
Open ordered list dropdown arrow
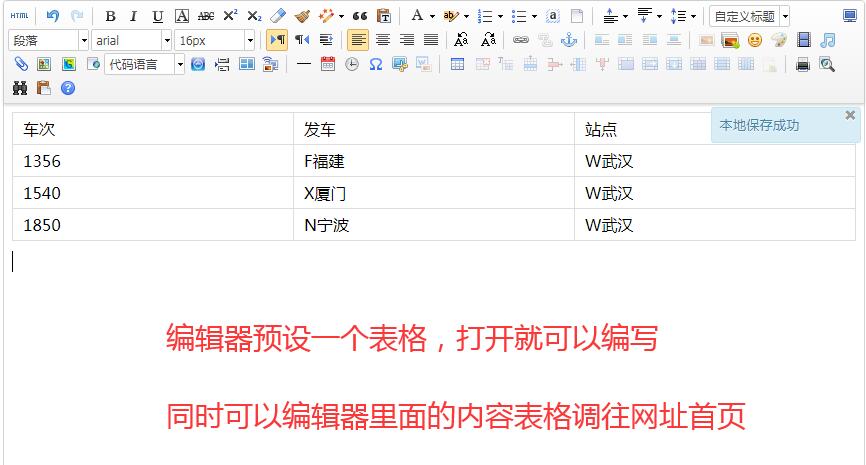pyautogui.click(x=500, y=17)
